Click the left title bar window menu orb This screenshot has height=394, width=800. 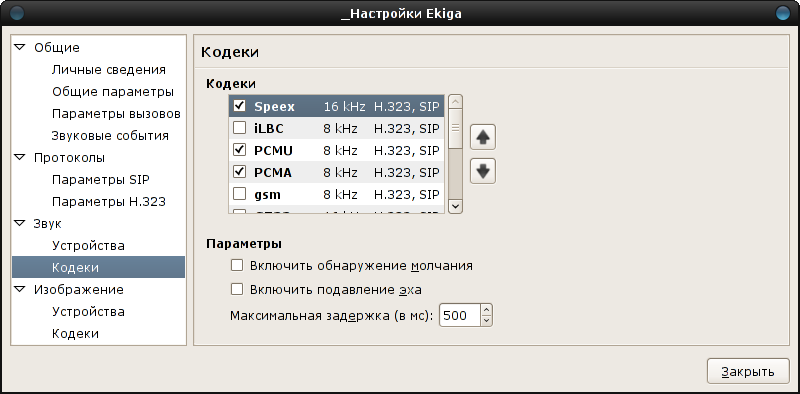[x=16, y=13]
